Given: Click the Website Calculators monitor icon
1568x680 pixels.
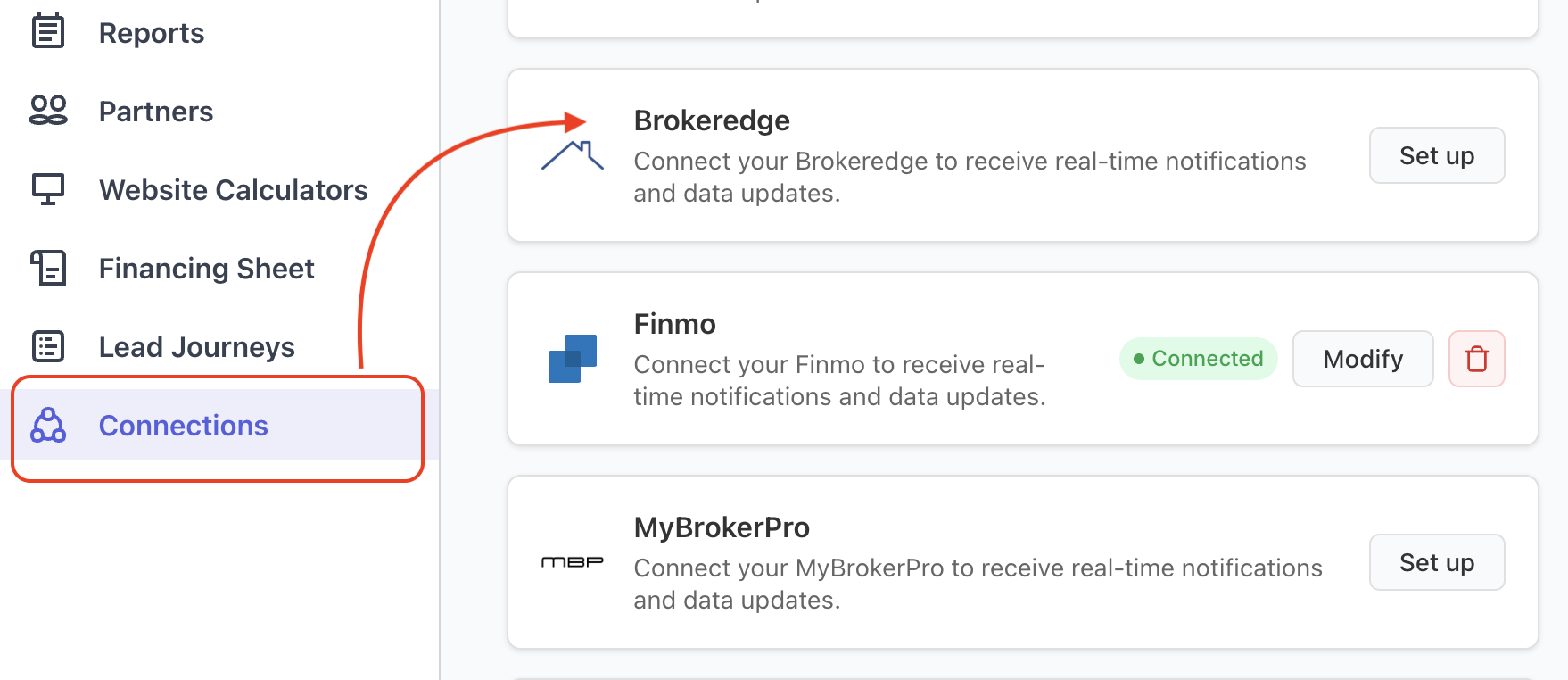Looking at the screenshot, I should (x=48, y=189).
